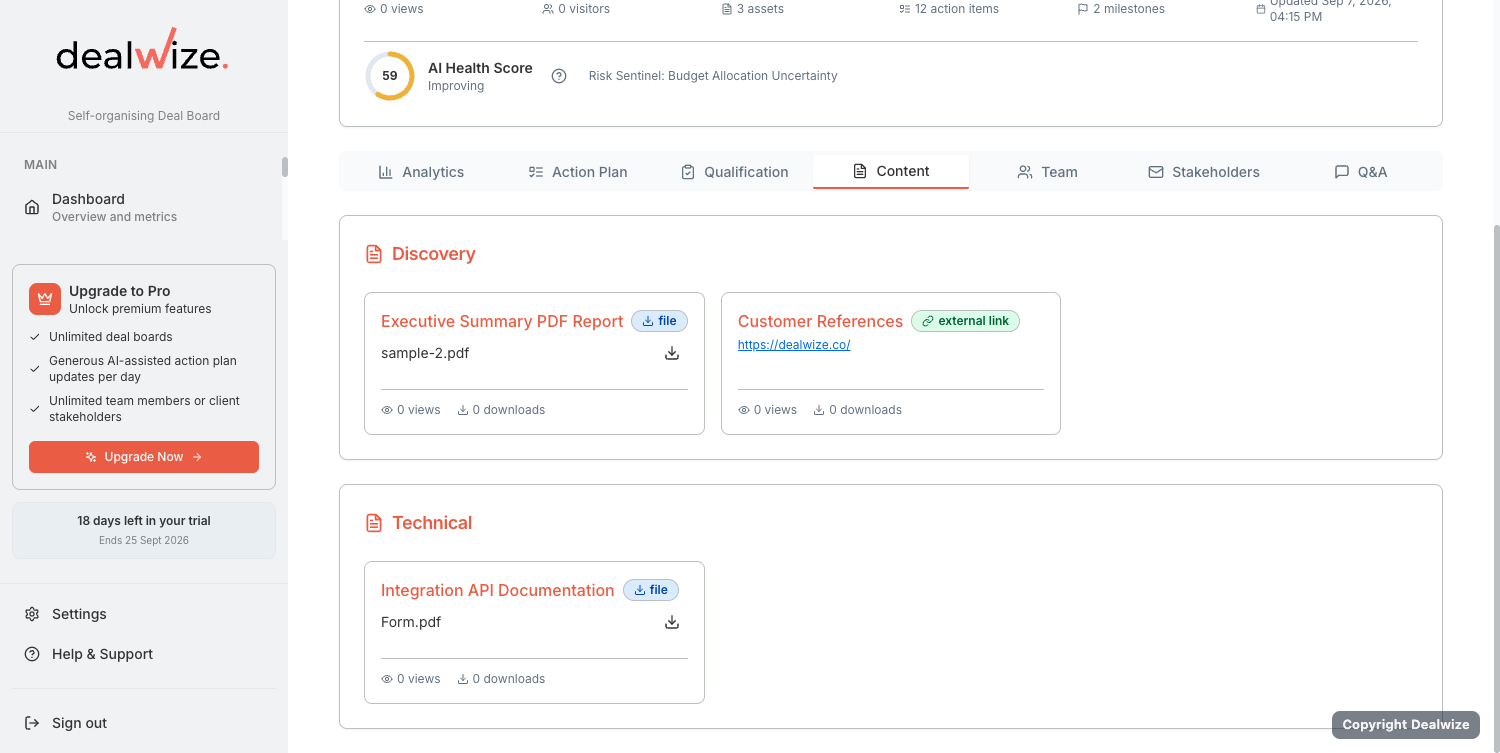Click the external link badge

pyautogui.click(x=965, y=321)
